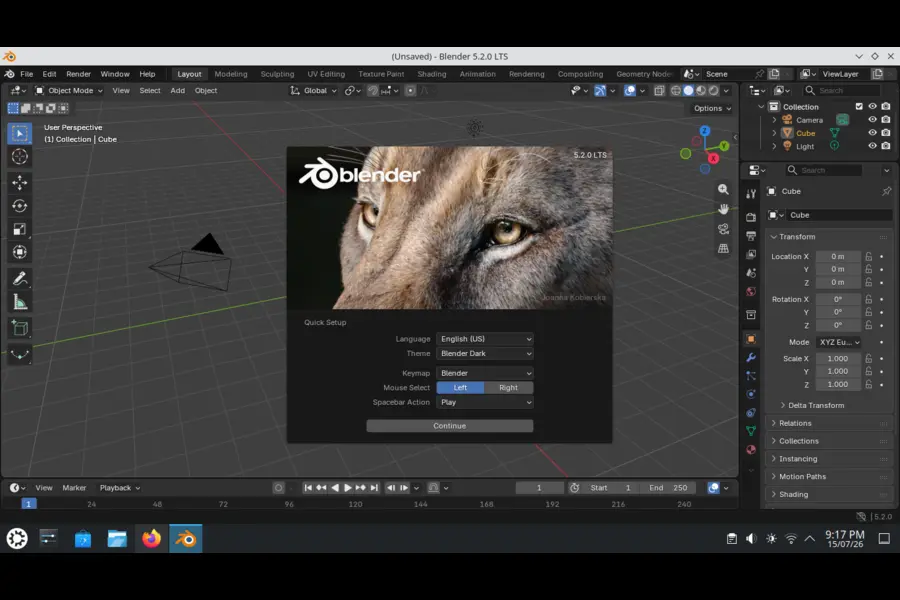Hide the Camera in the outliner

pyautogui.click(x=872, y=119)
